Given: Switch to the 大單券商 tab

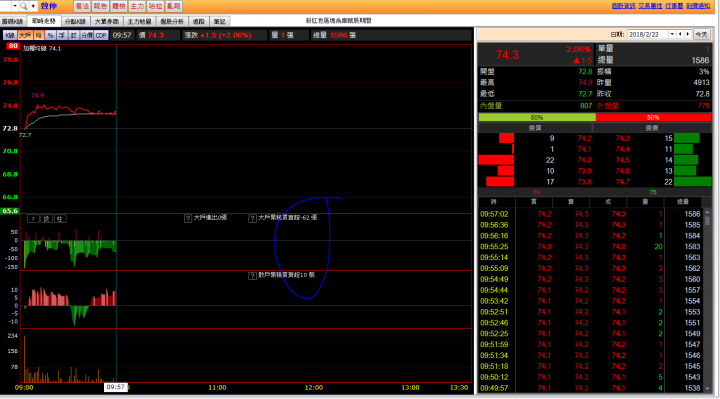Looking at the screenshot, I should (x=107, y=21).
